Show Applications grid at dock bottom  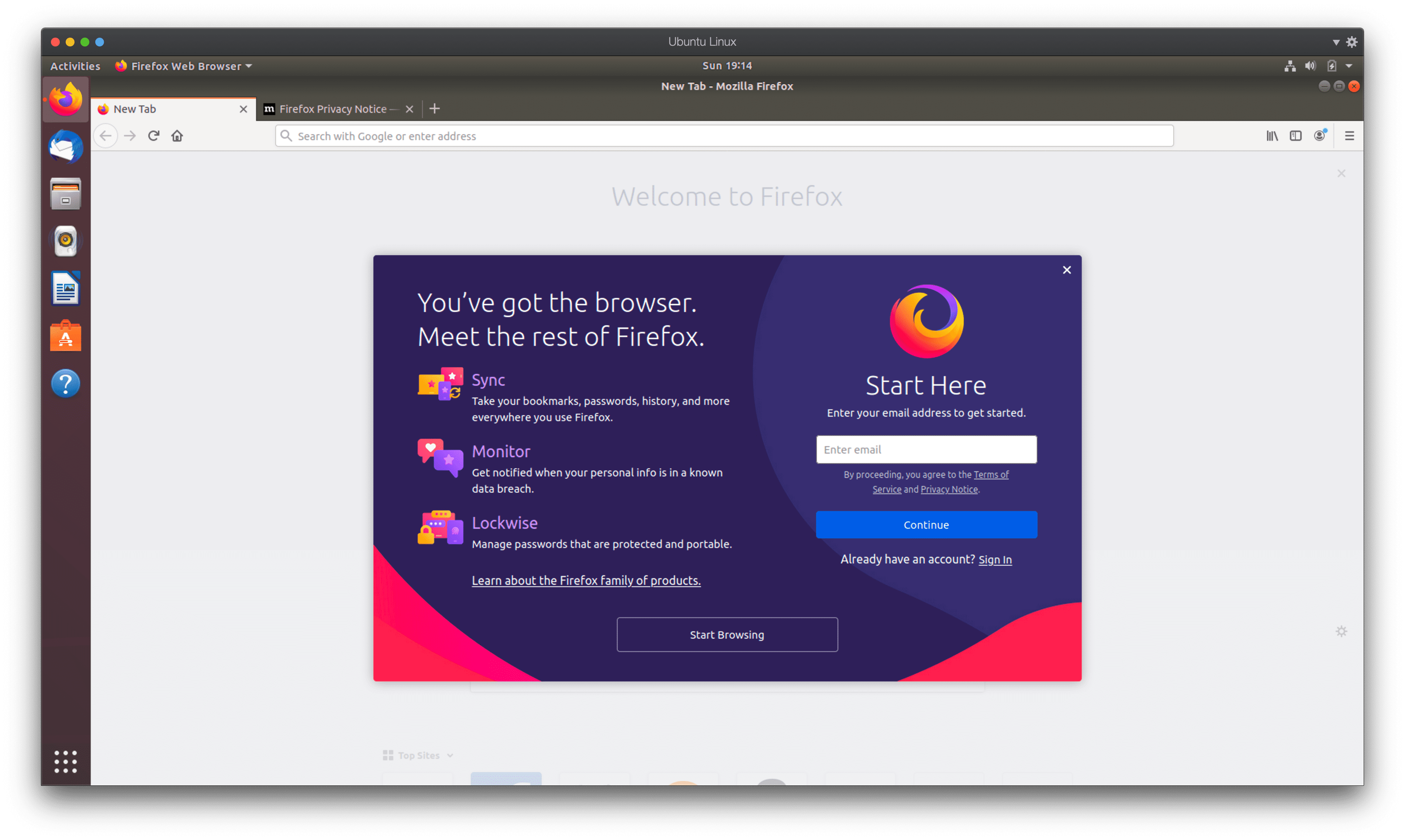tap(66, 762)
